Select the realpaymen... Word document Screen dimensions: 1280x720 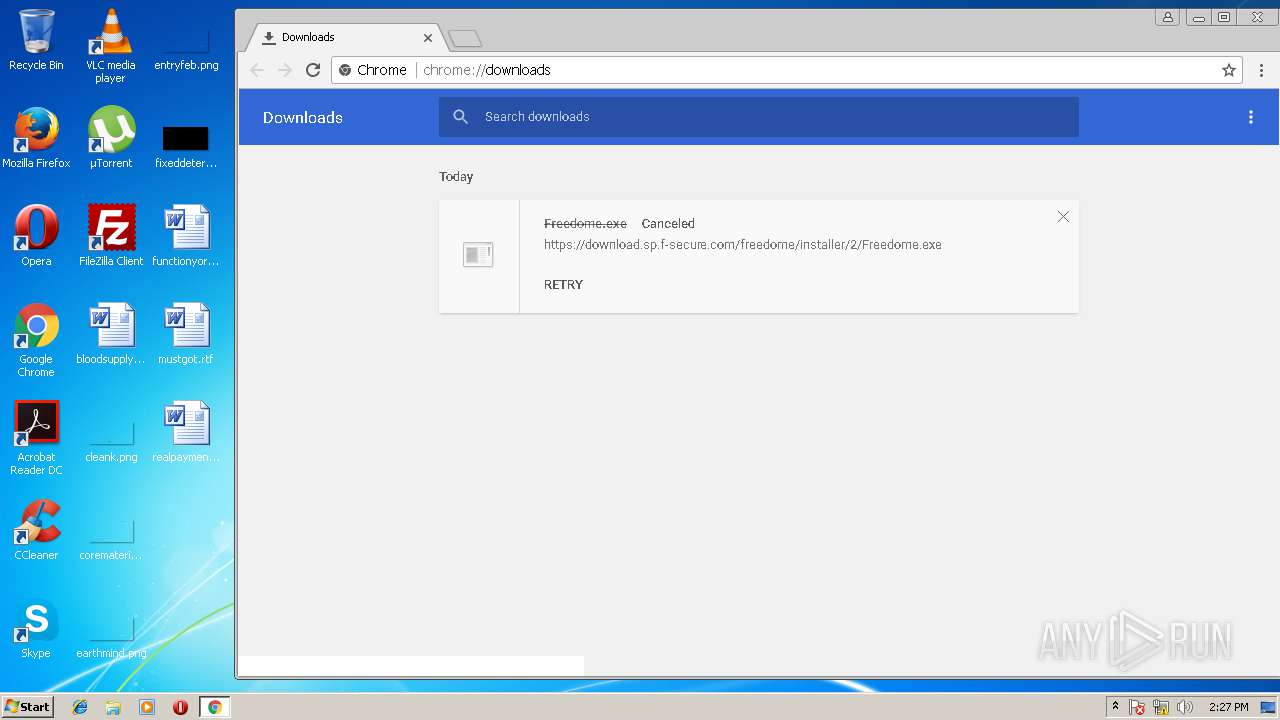[186, 432]
